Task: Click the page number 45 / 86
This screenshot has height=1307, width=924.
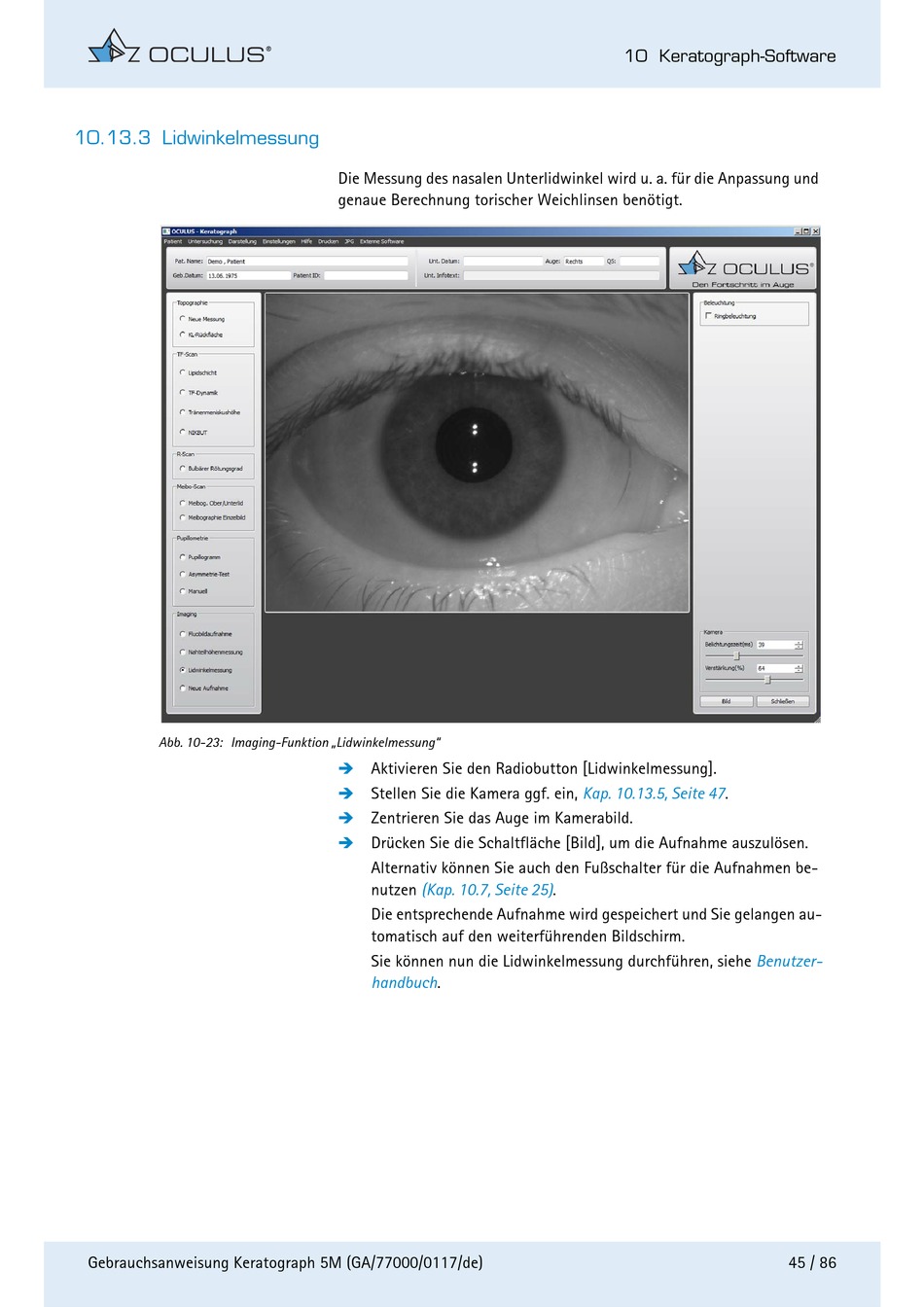Action: (812, 1263)
